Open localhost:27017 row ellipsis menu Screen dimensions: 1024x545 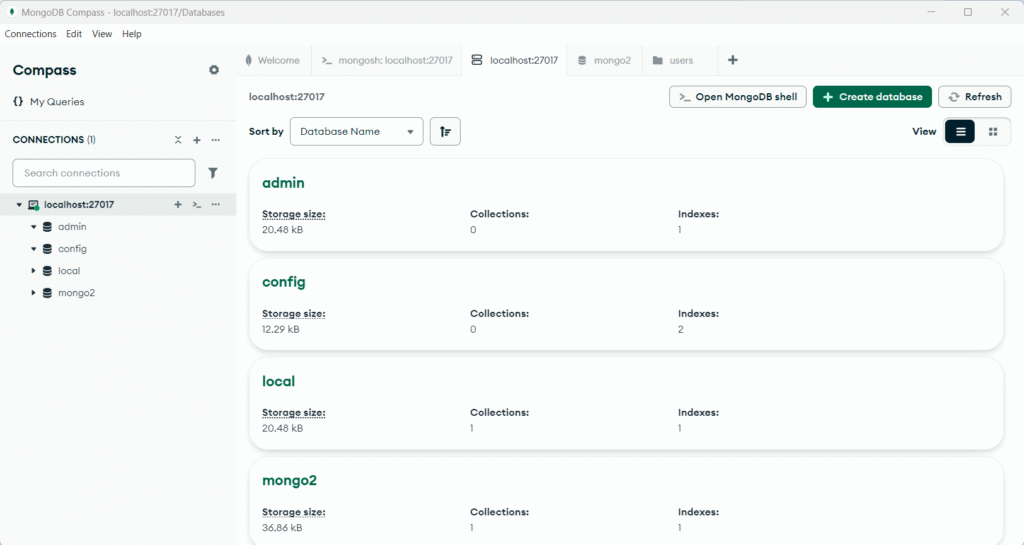[x=216, y=204]
